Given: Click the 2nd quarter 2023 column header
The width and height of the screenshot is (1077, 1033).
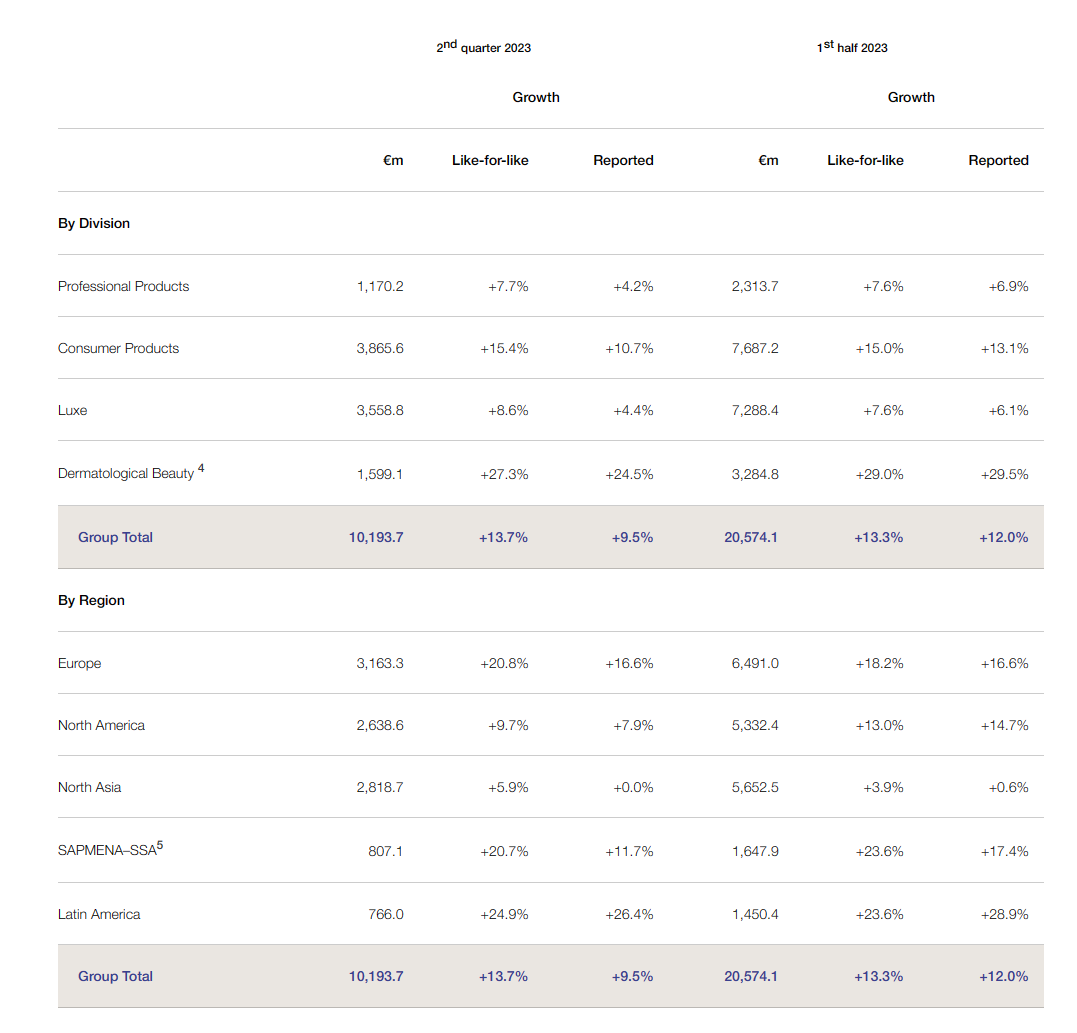Looking at the screenshot, I should [484, 47].
